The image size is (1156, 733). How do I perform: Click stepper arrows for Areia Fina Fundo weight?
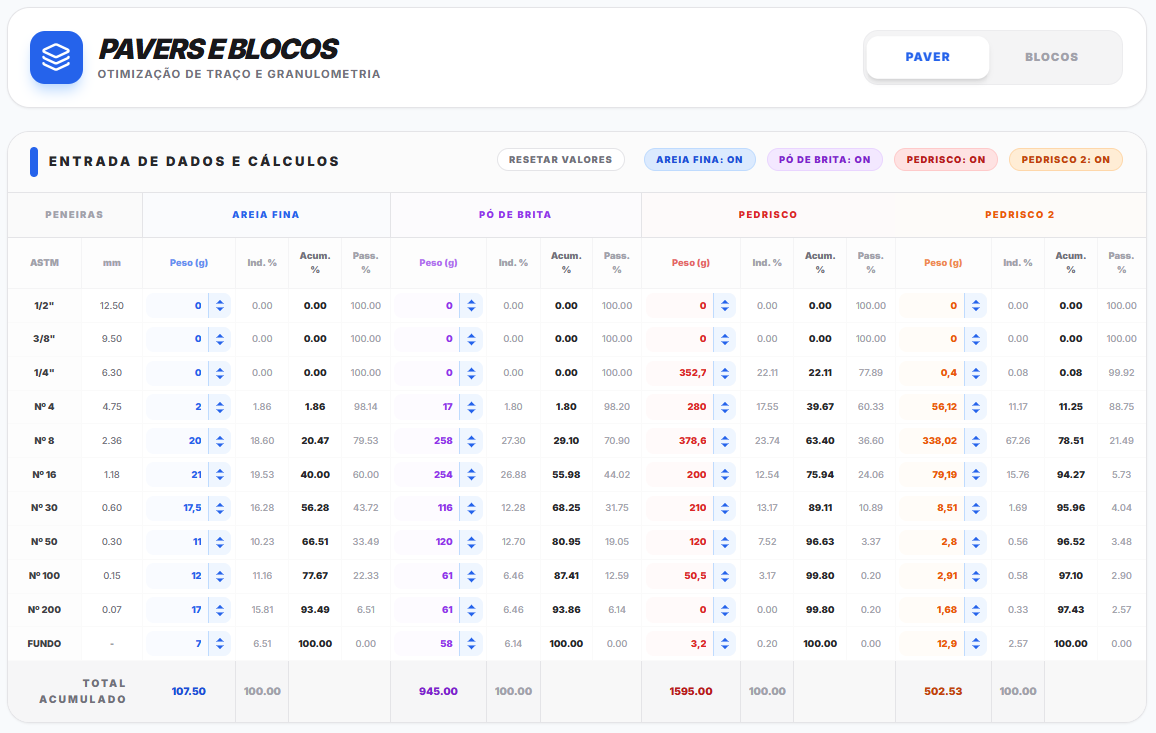click(x=219, y=644)
